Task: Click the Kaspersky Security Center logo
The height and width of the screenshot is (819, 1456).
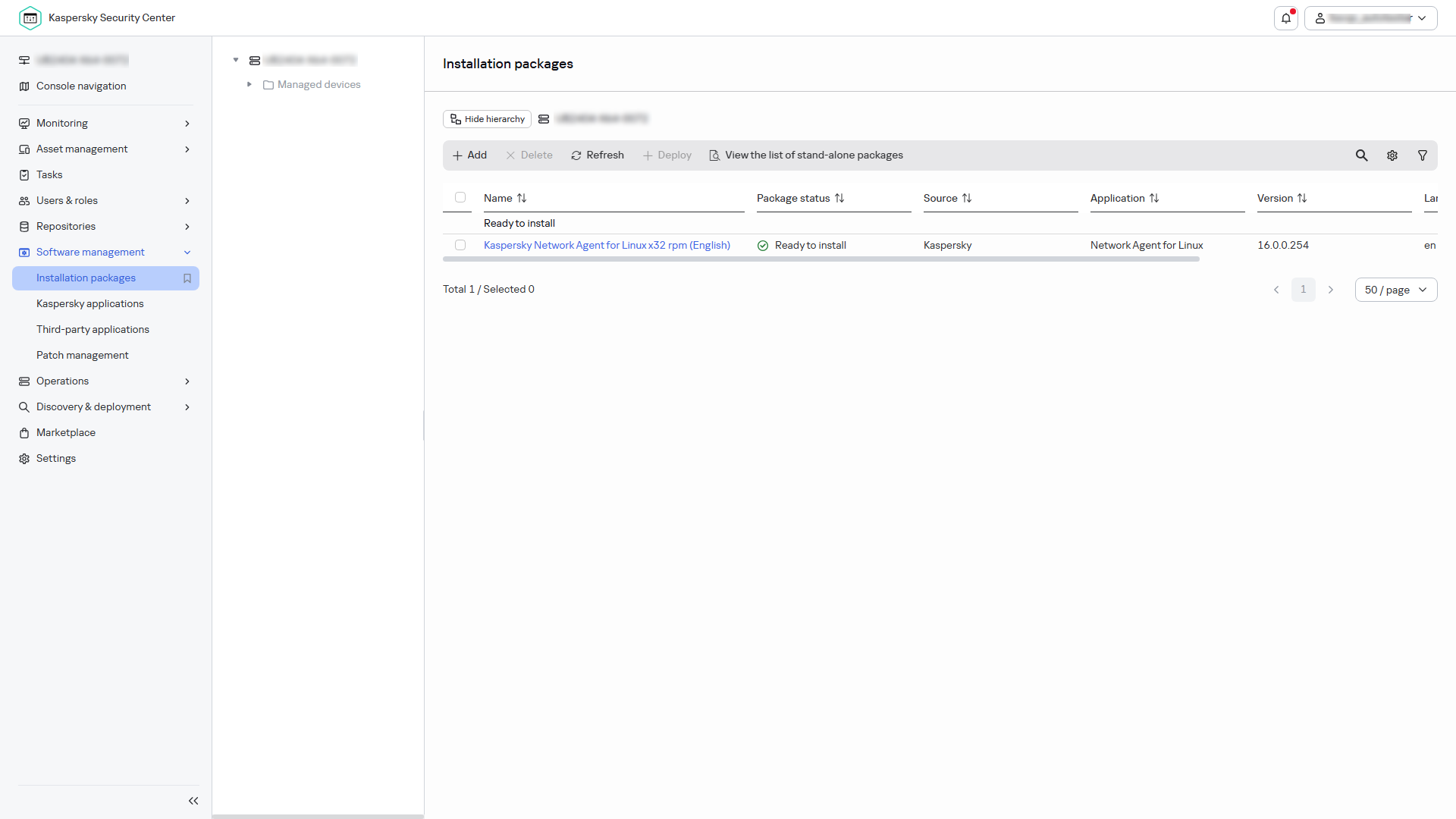Action: [x=30, y=17]
